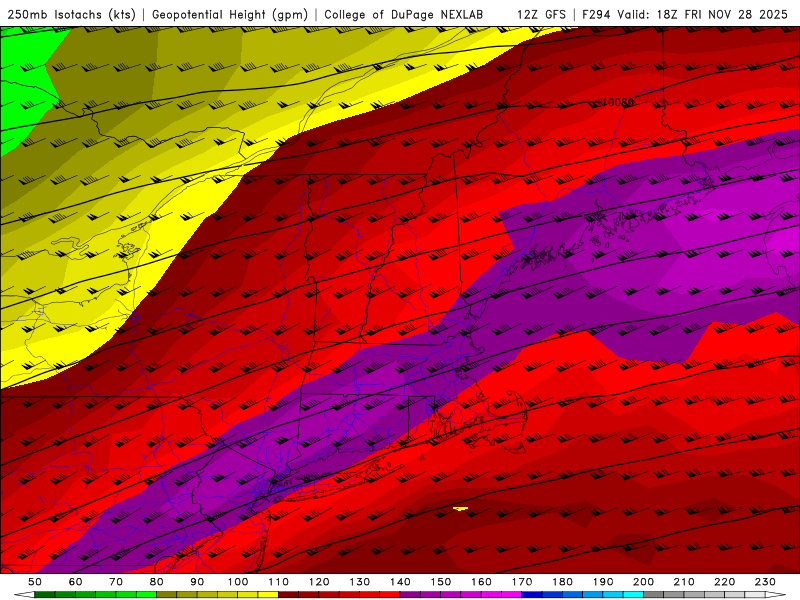The width and height of the screenshot is (800, 600).
Task: Click the '250mb Isotachs (kts)' title text
Action: click(x=72, y=14)
